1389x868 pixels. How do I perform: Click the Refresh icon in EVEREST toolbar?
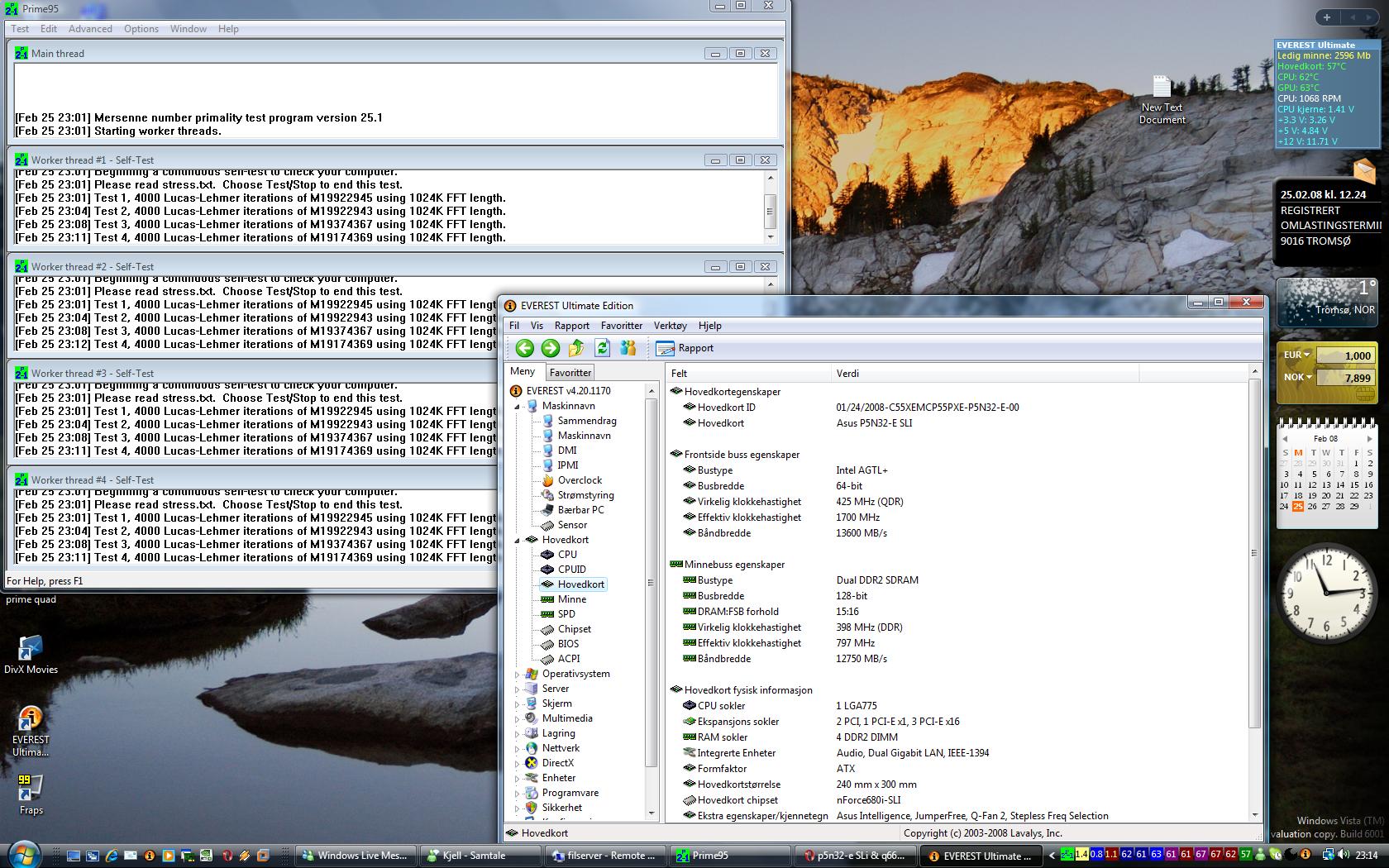tap(602, 348)
